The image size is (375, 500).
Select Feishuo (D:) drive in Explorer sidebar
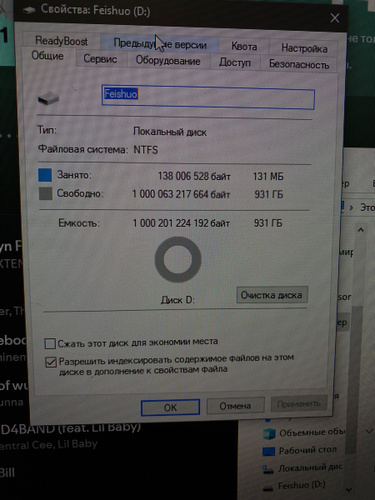point(302,486)
